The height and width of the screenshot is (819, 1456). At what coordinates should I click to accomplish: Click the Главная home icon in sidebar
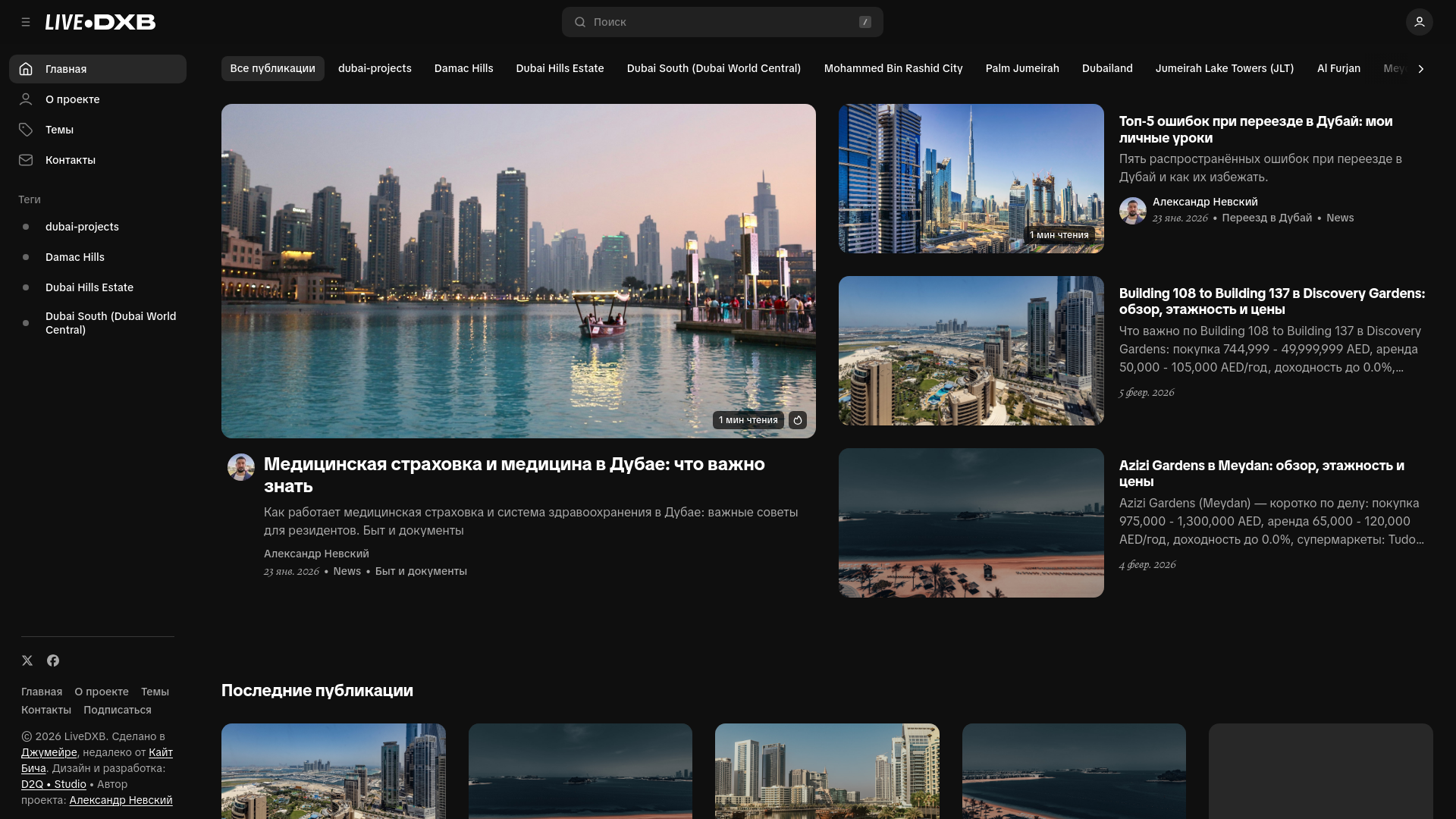pyautogui.click(x=26, y=69)
